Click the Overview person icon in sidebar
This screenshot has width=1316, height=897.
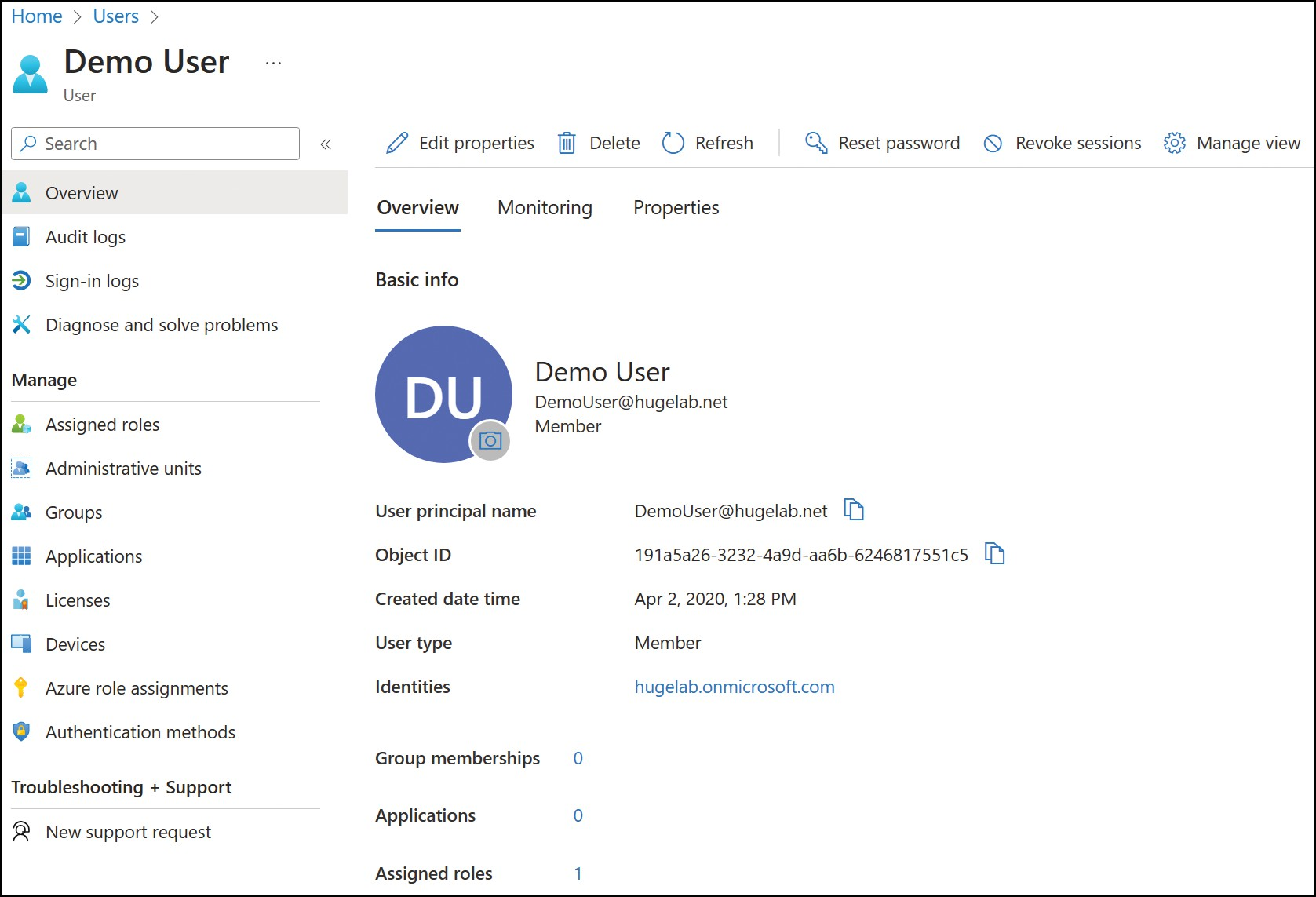click(x=22, y=193)
